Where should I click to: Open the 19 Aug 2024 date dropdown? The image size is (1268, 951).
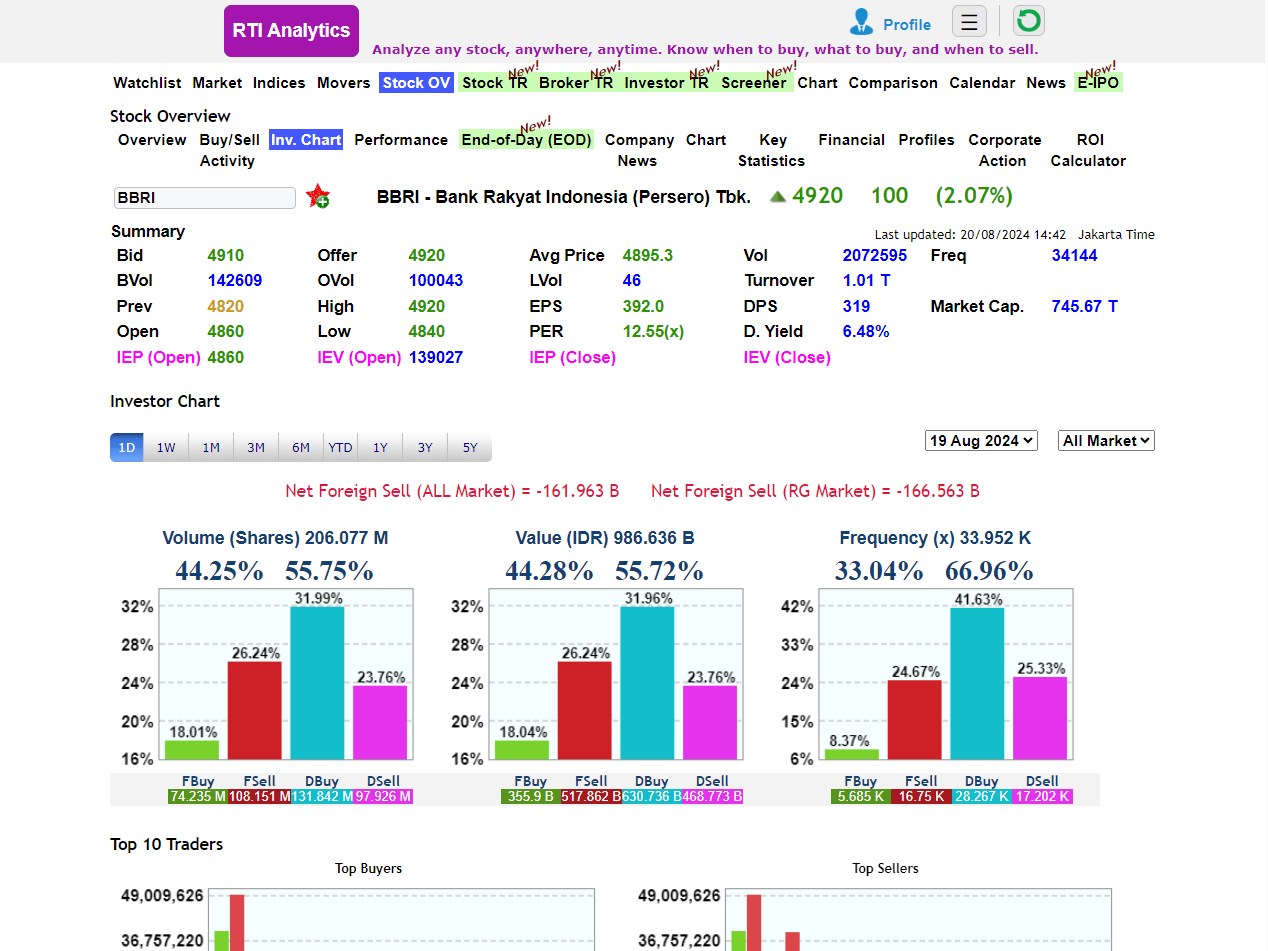click(x=981, y=441)
